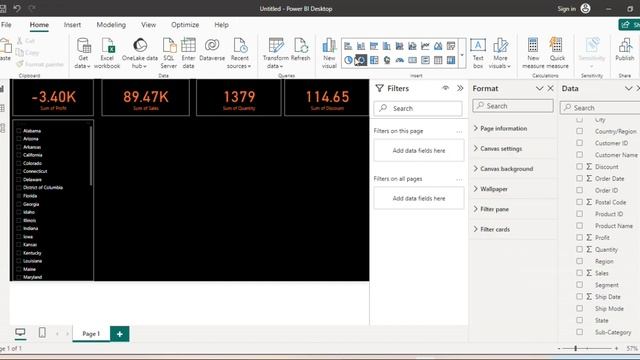Insert a table visual
Screen dimensions: 640x360
click(438, 60)
